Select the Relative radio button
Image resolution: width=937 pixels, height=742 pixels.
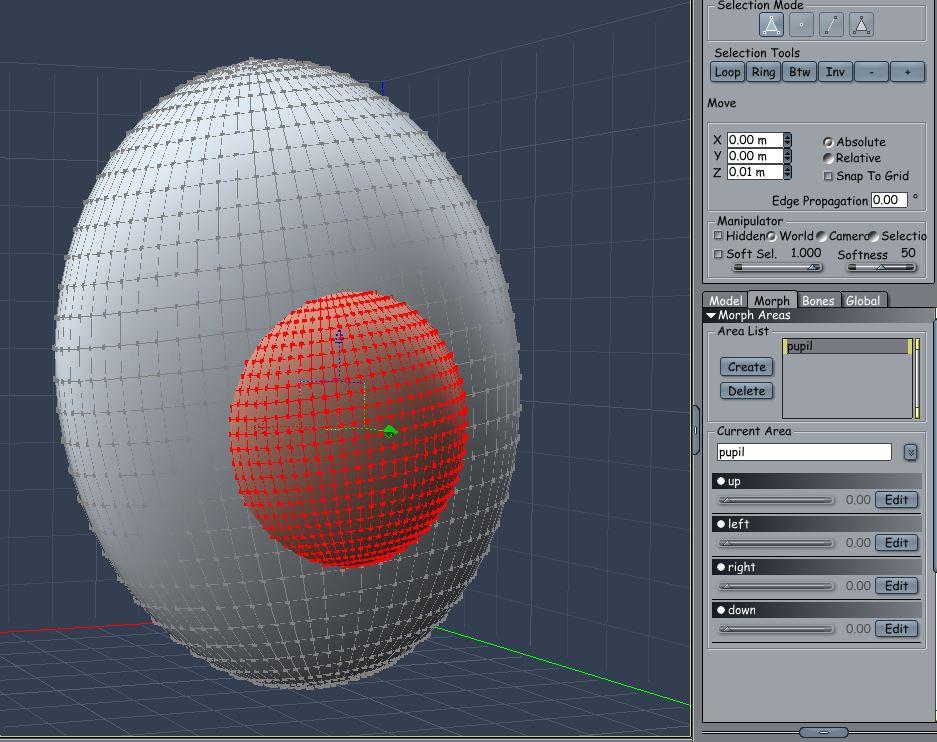tap(828, 158)
